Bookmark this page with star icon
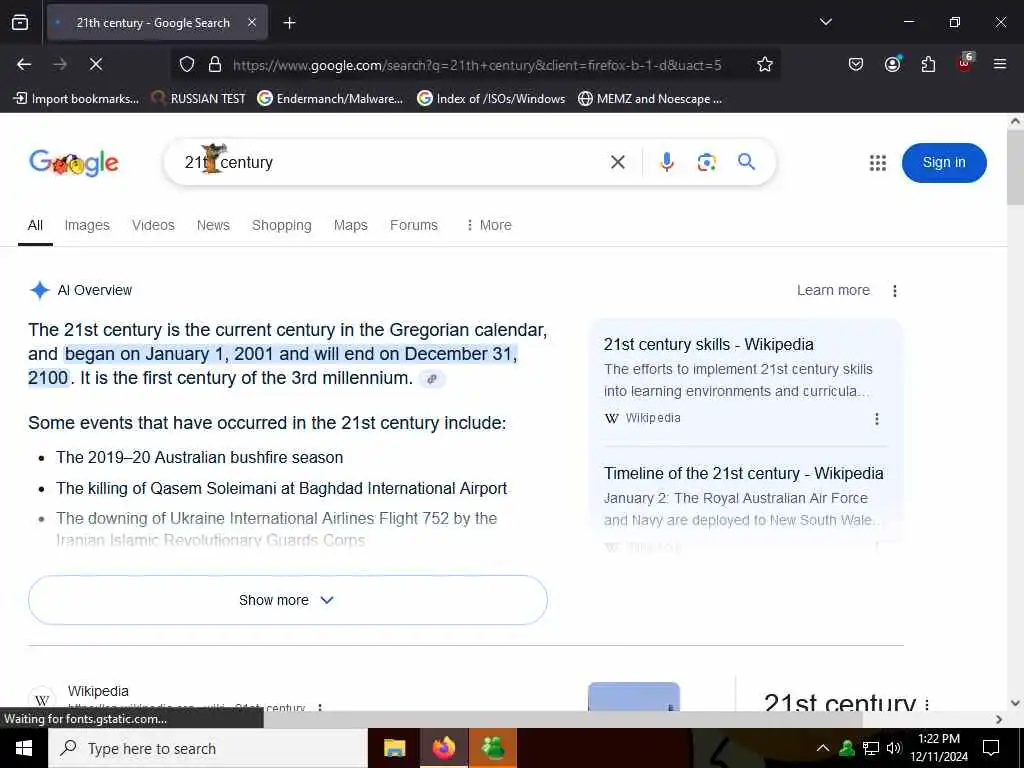1024x768 pixels. [765, 64]
